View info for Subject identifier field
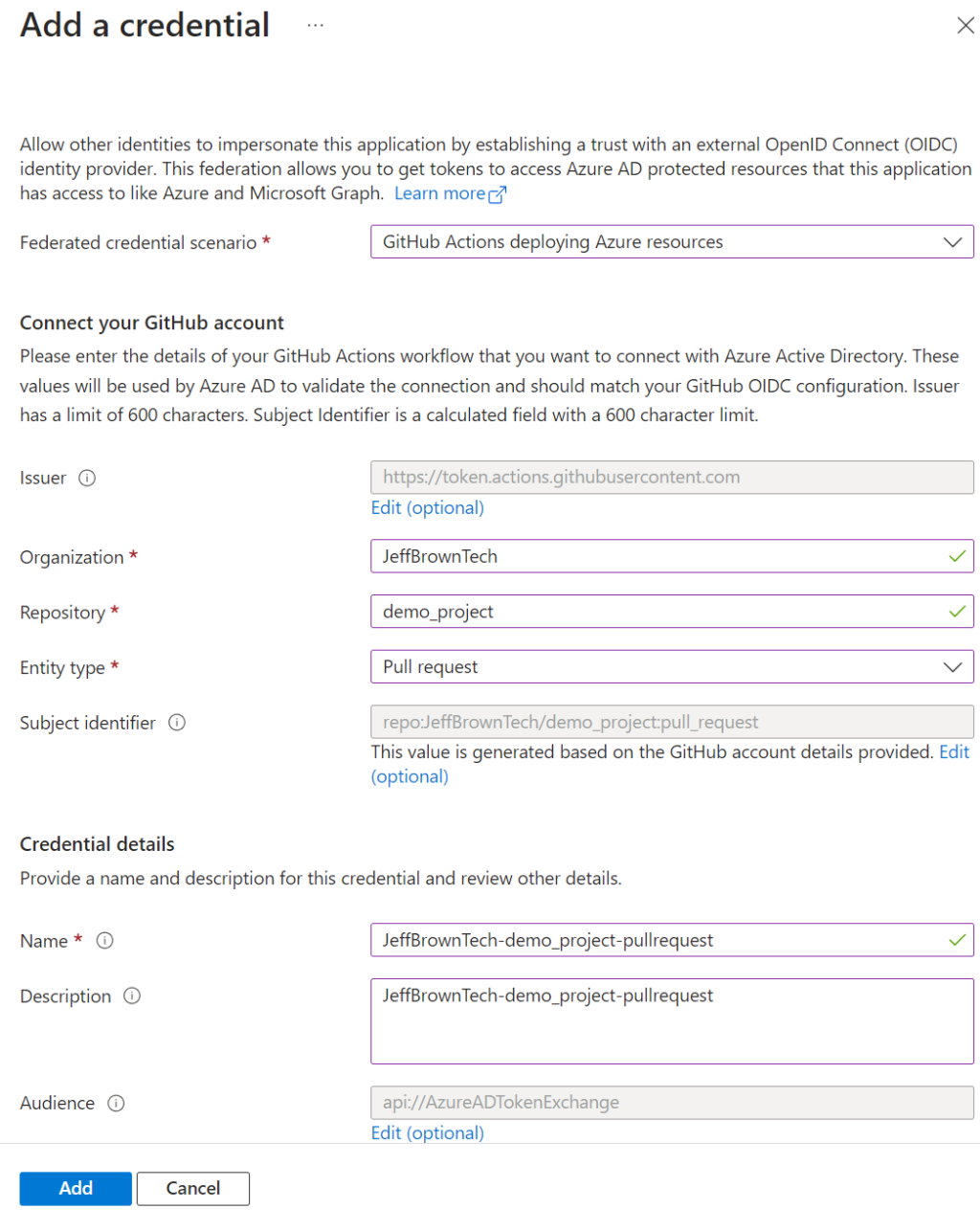This screenshot has width=980, height=1231. click(177, 724)
